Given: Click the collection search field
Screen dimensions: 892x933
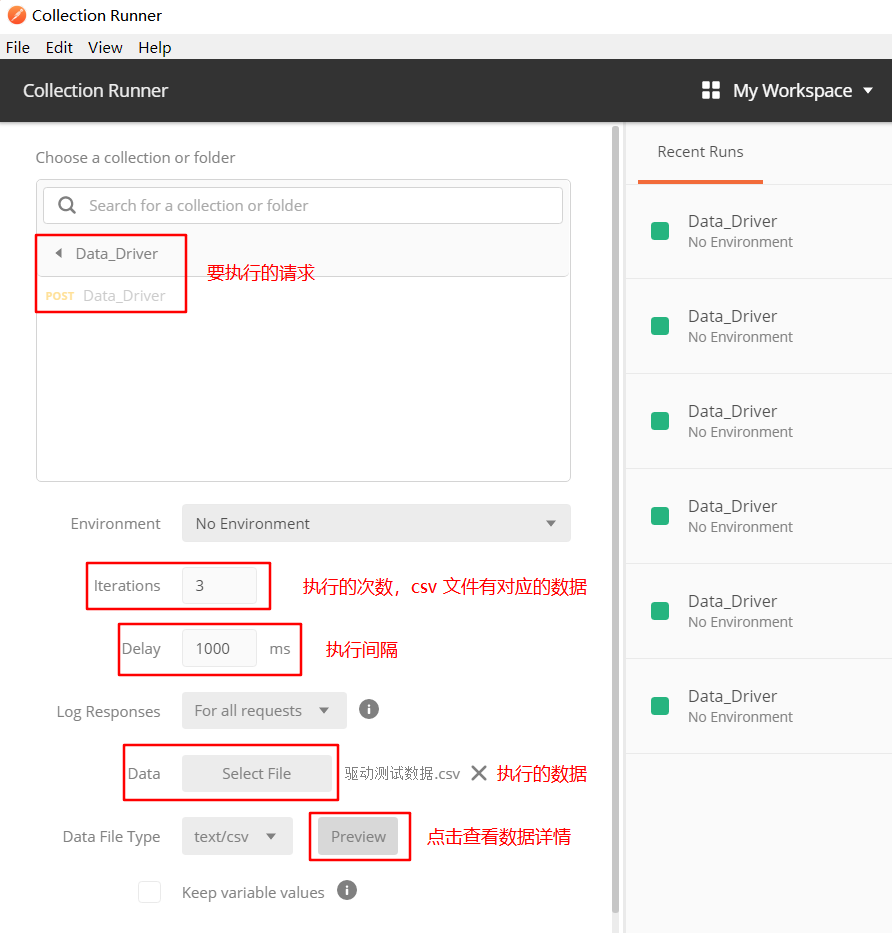Looking at the screenshot, I should coord(303,205).
